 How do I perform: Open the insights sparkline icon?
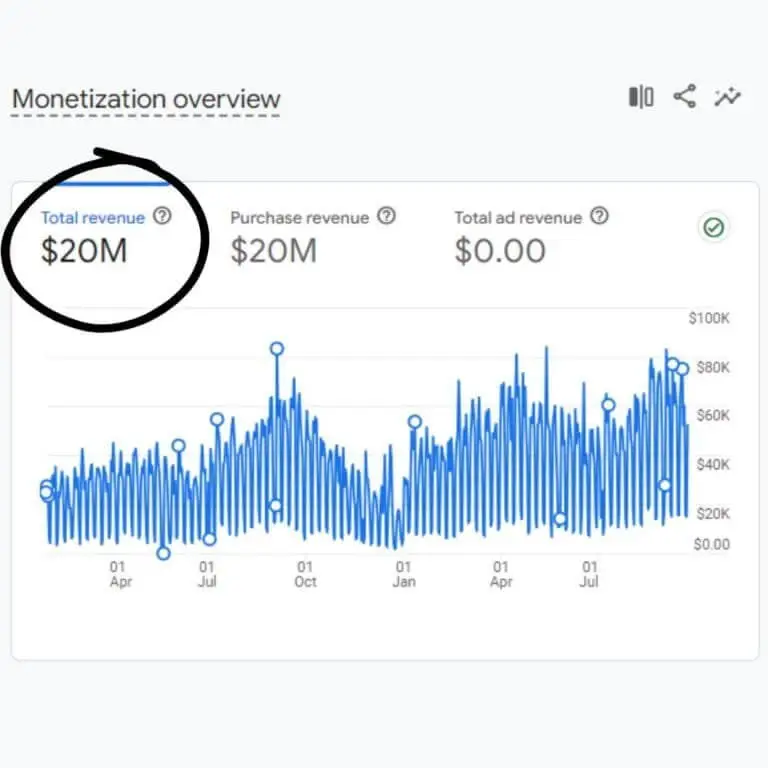pyautogui.click(x=727, y=97)
